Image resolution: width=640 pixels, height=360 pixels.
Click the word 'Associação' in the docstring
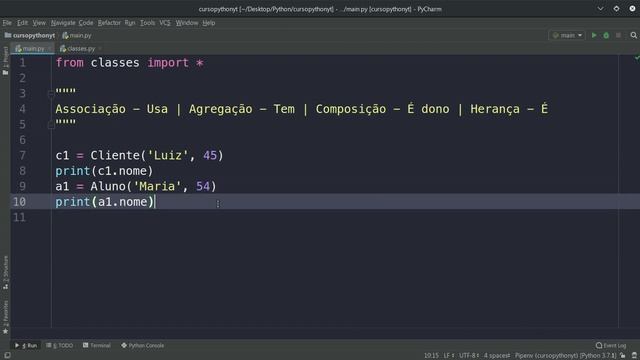tap(91, 109)
